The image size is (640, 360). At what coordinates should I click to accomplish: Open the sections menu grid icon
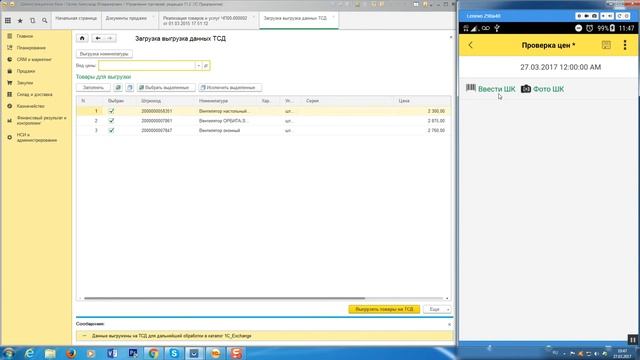(x=8, y=20)
